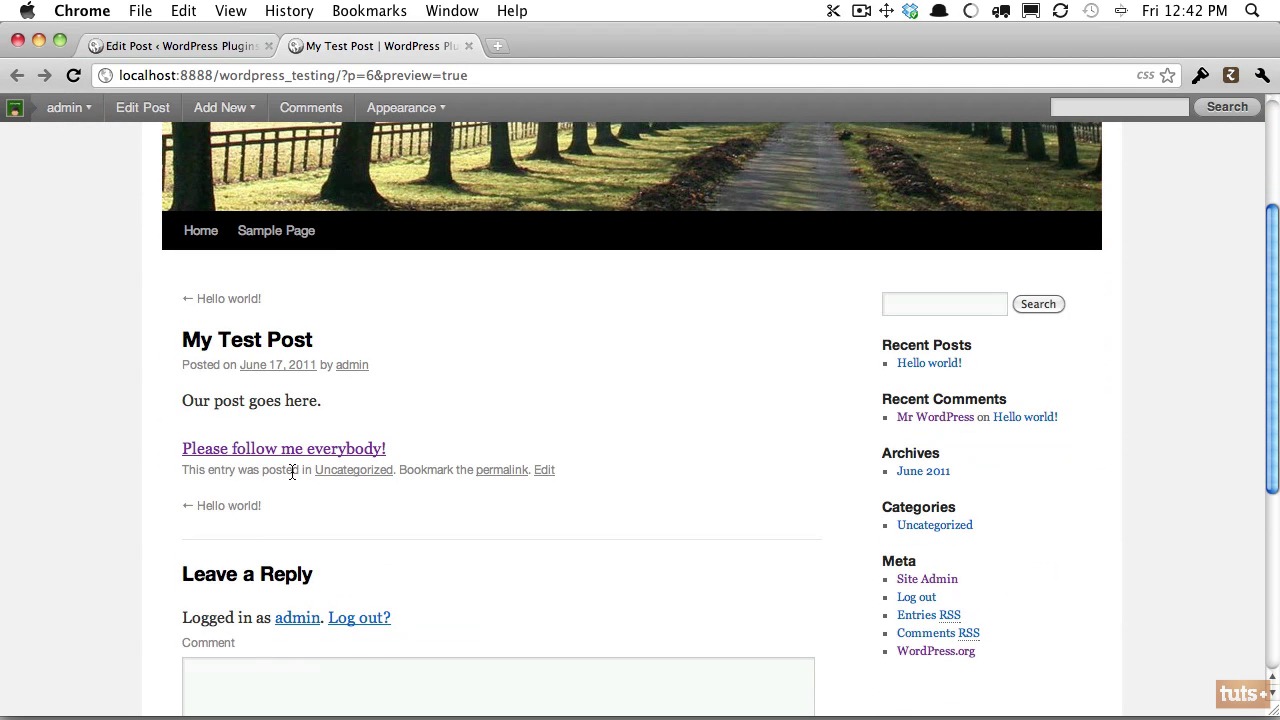Viewport: 1280px width, 720px height.
Task: Open the Edit menu
Action: pos(183,11)
